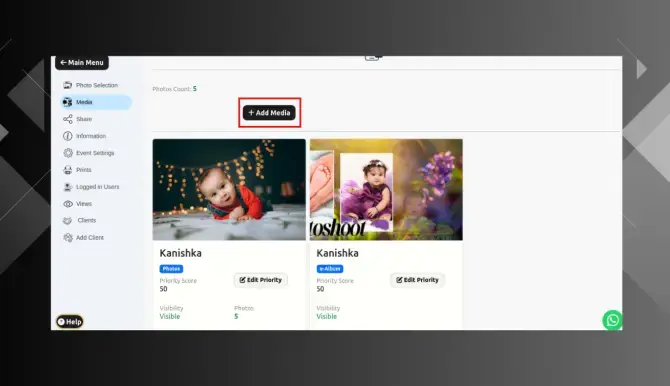Edit Priority for Kanishka Photos card
Screen dimensions: 670x386
coord(261,280)
